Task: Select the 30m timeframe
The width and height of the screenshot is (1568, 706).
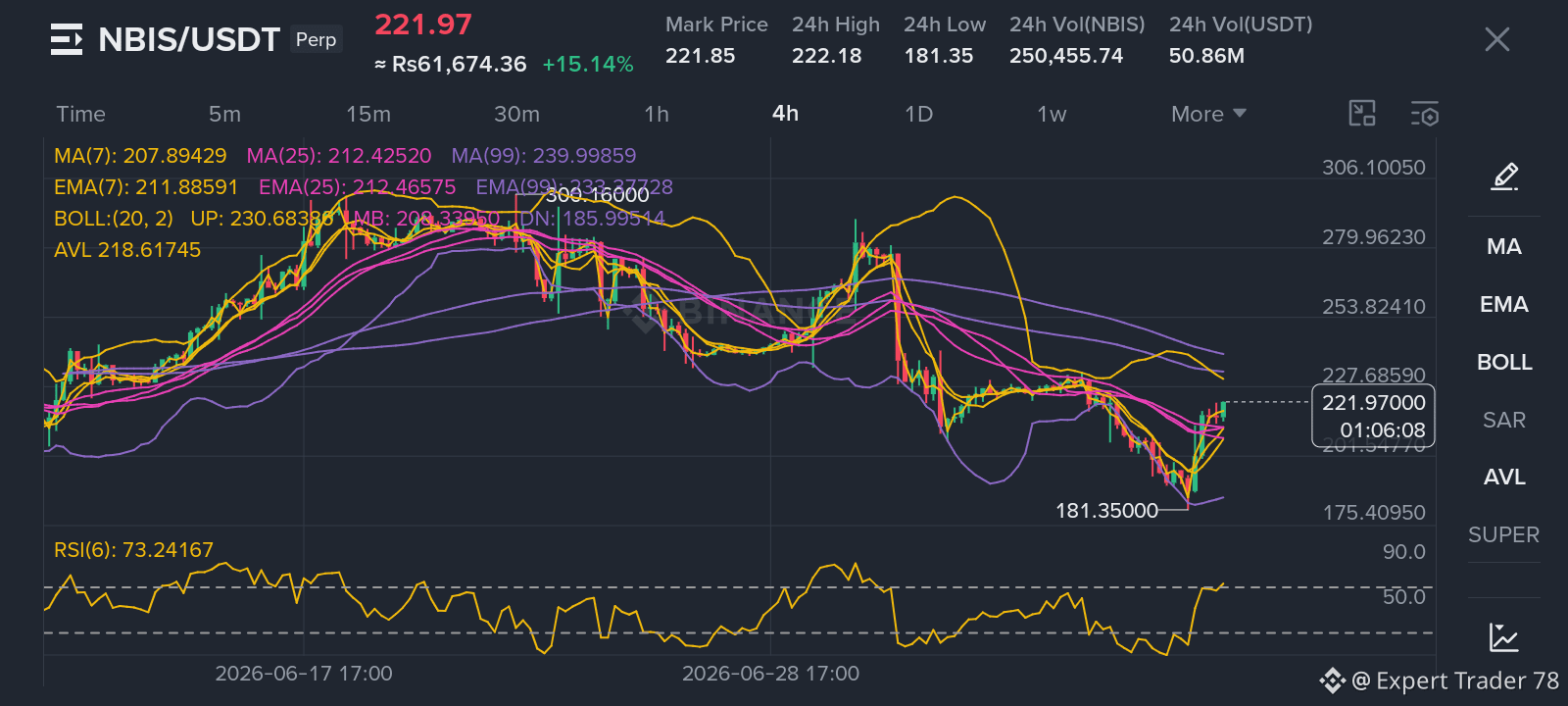Action: [x=516, y=114]
